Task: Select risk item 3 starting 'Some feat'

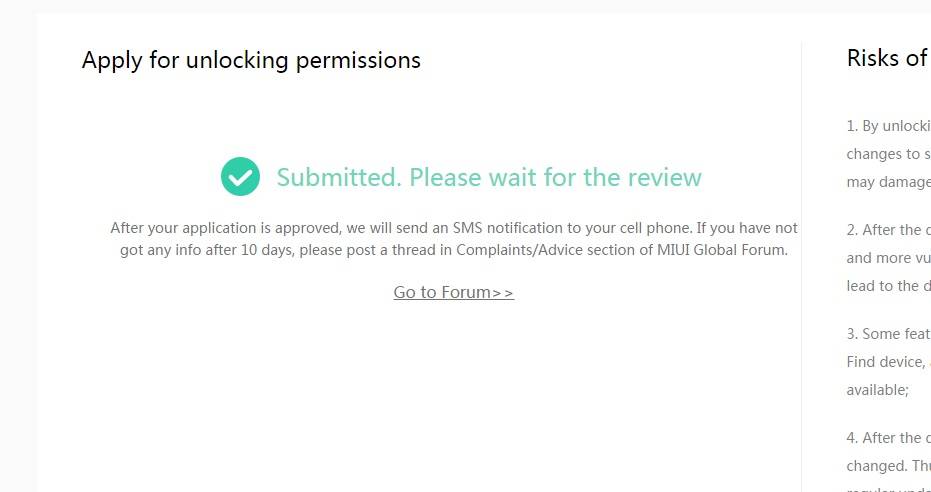Action: (x=888, y=334)
